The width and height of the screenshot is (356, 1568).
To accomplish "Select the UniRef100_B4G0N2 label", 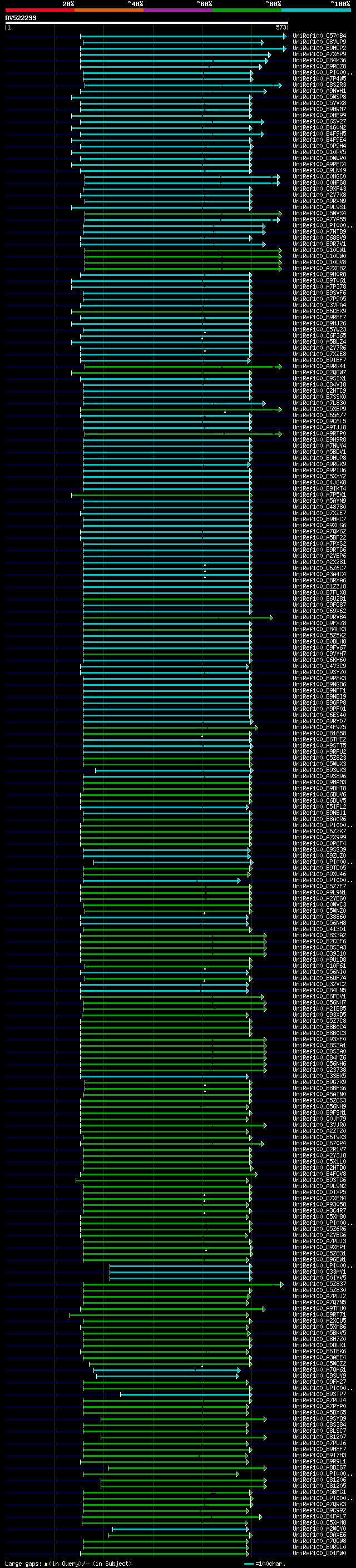I will pyautogui.click(x=319, y=128).
